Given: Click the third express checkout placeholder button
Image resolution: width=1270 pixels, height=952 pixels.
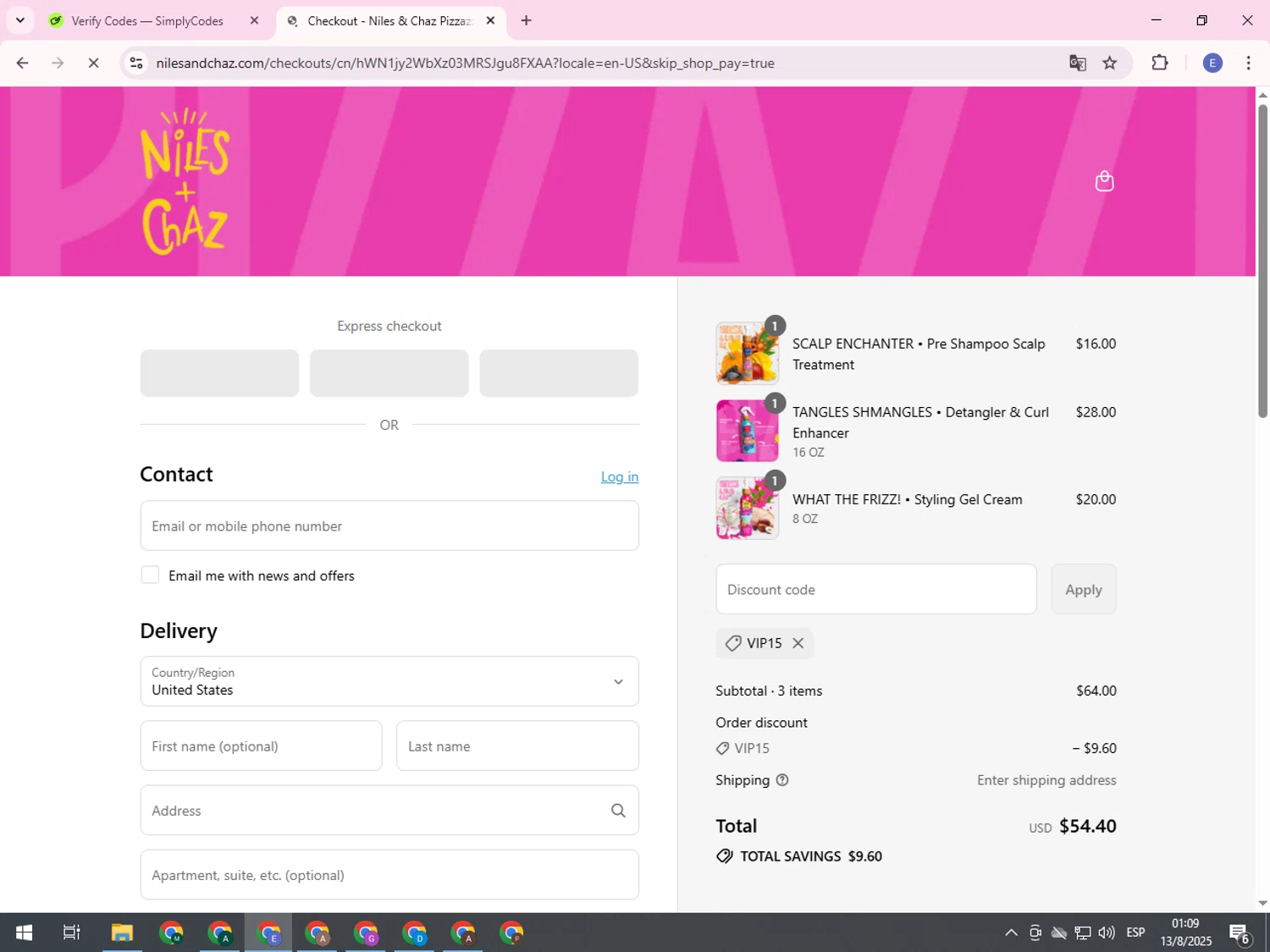Looking at the screenshot, I should (x=559, y=373).
